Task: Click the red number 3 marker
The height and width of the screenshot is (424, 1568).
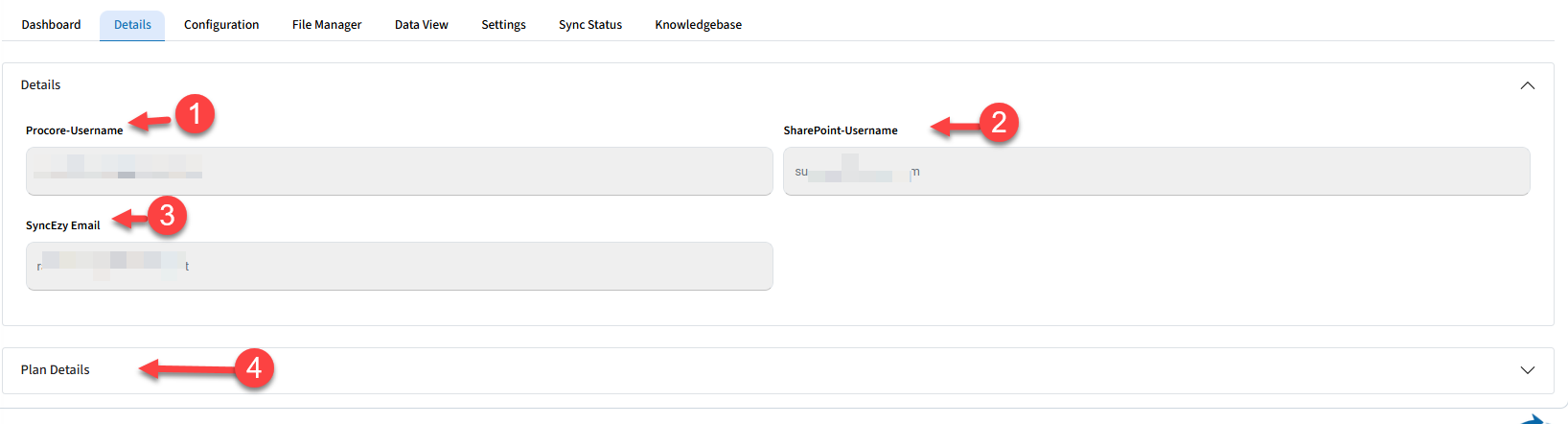Action: [x=167, y=215]
